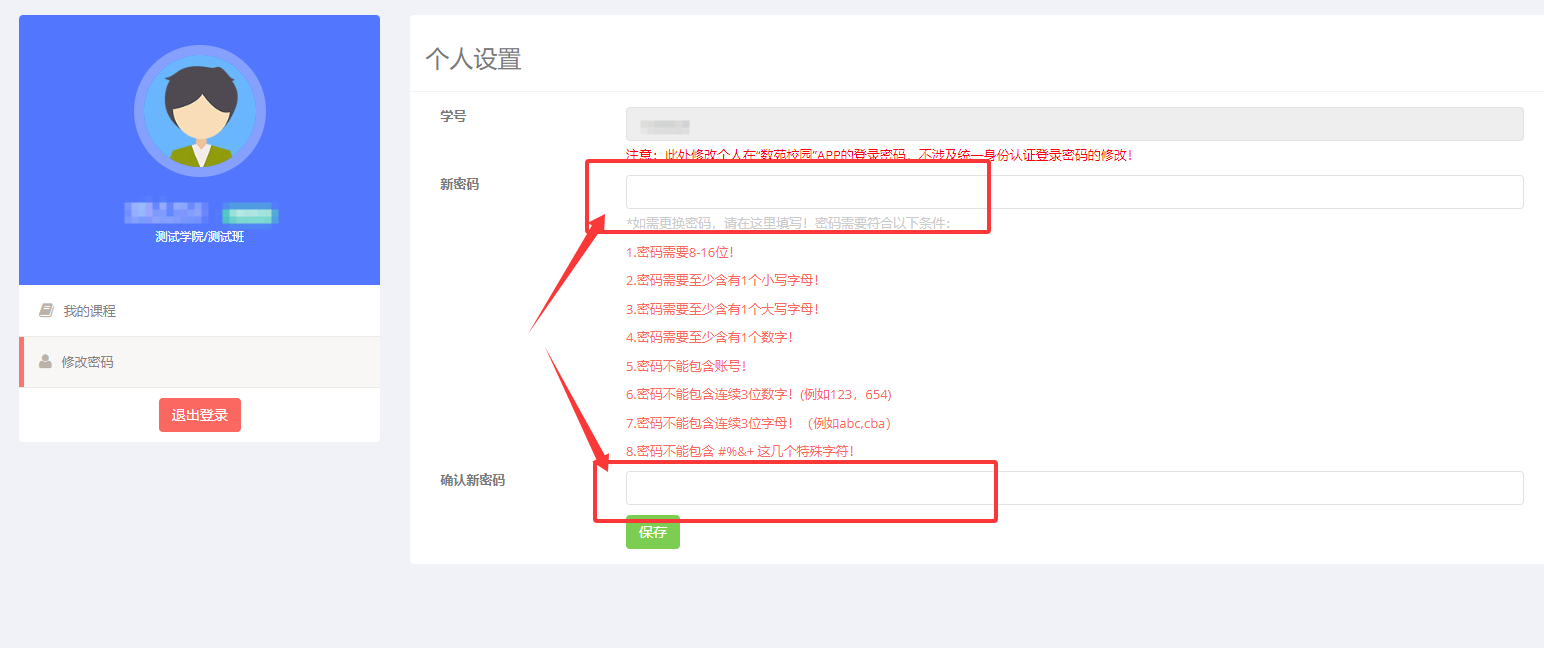
Task: Click rule 6 about 连续3位数字
Action: pos(759,394)
